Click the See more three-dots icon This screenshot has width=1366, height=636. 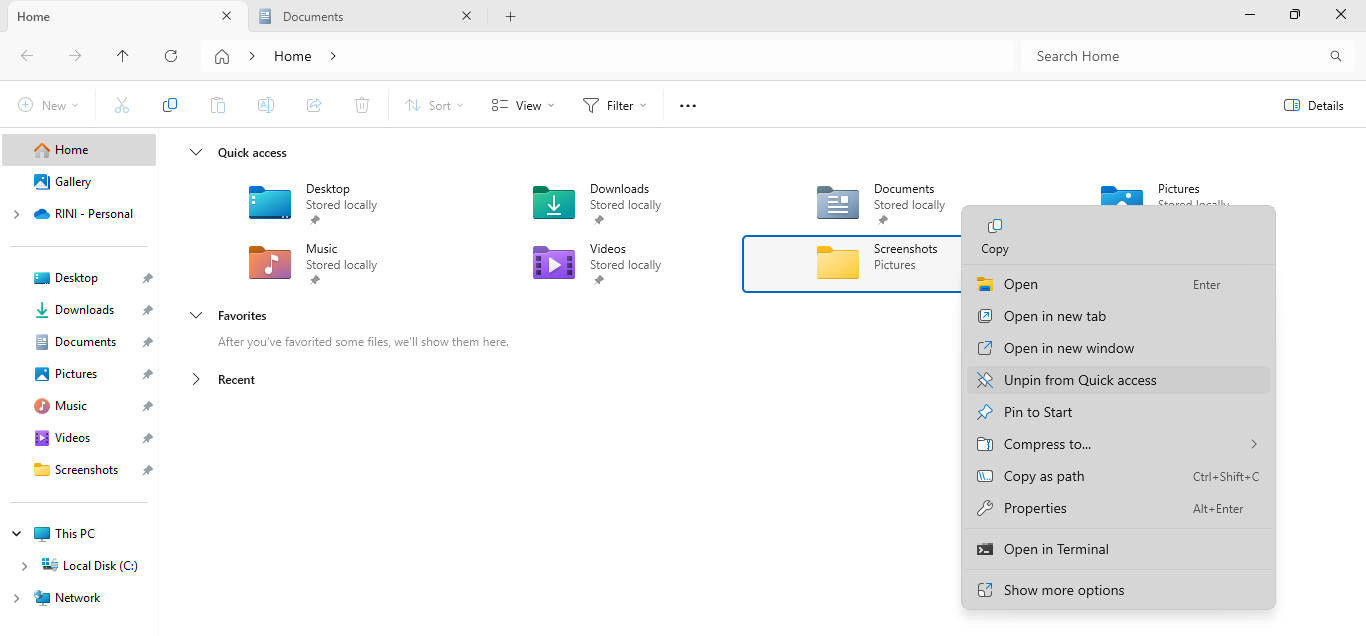point(688,106)
